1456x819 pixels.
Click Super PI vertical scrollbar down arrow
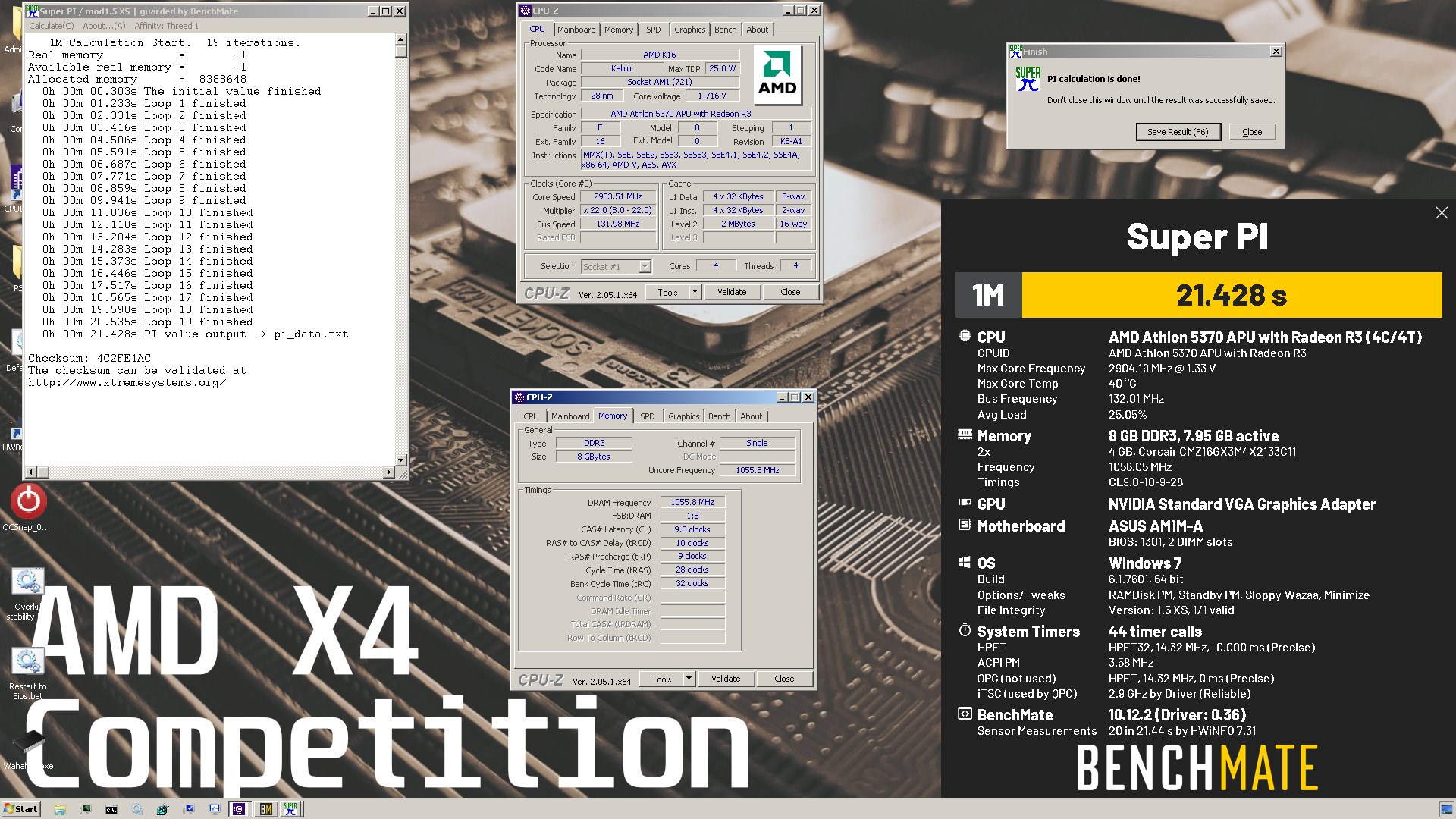[x=401, y=460]
